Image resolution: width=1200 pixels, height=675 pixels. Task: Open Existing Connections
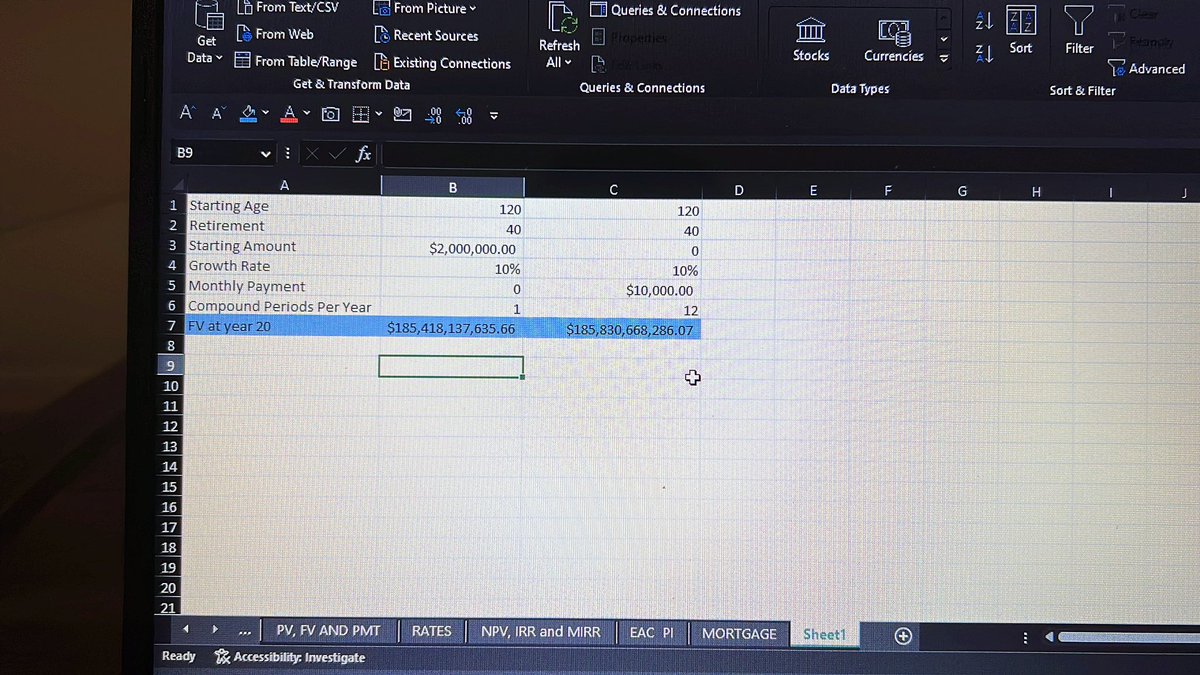pyautogui.click(x=442, y=63)
